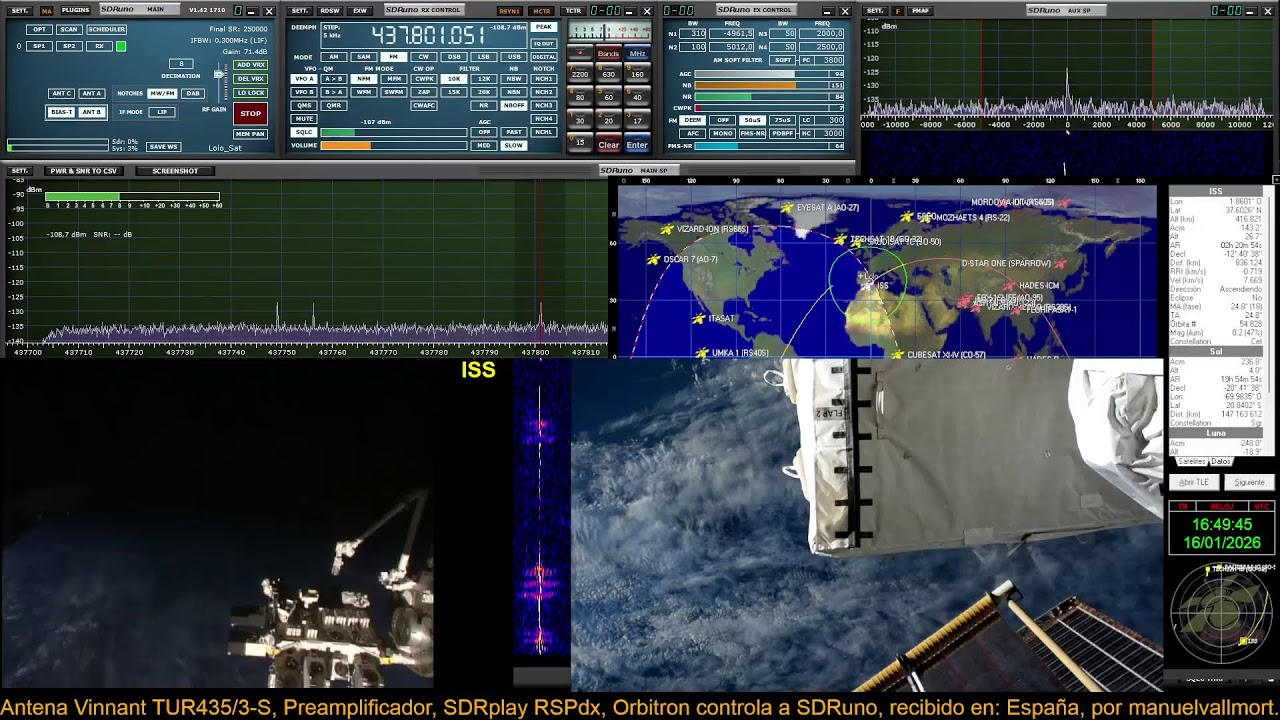Click the green RX indicator square in Main panel
Viewport: 1280px width, 720px height.
click(x=121, y=46)
